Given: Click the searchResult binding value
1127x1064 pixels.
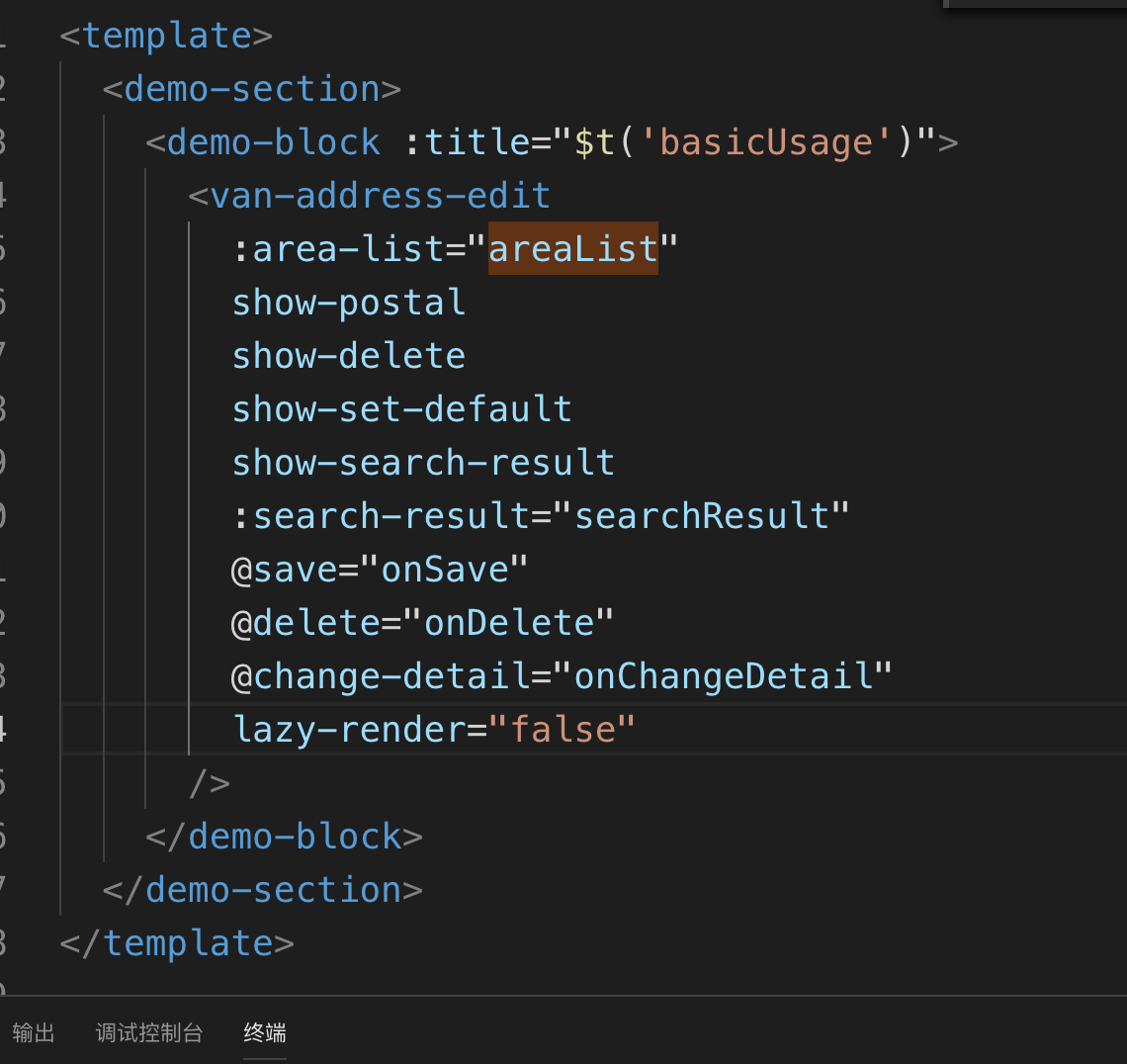Looking at the screenshot, I should coord(703,515).
